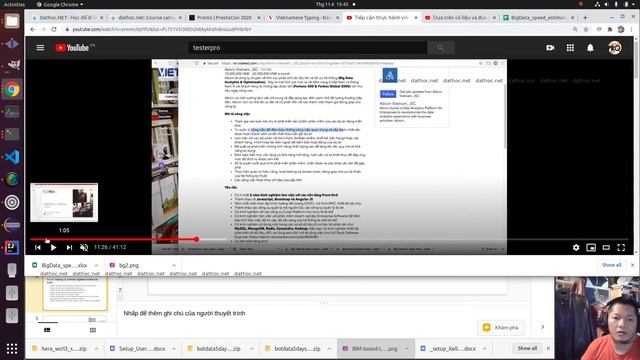Open the YouTube guide hamburger menu
Image resolution: width=640 pixels, height=360 pixels.
tap(40, 48)
